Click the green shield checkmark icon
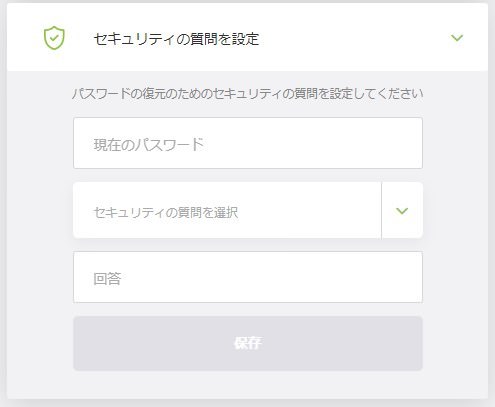Screen dimensions: 495x407 (x=54, y=38)
